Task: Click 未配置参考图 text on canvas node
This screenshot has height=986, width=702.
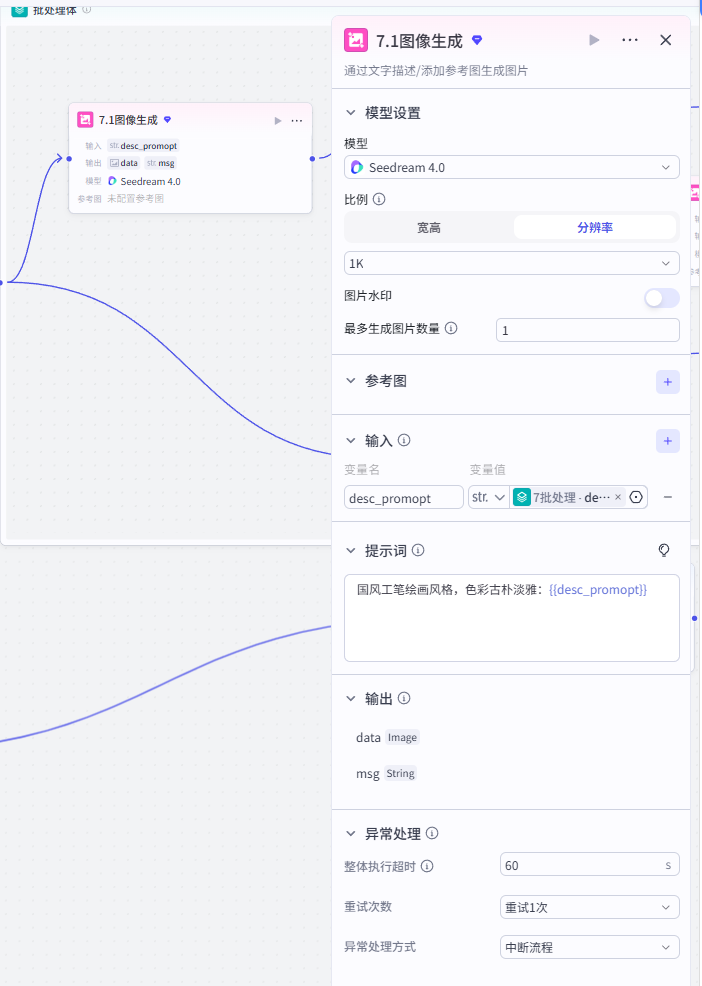Action: (135, 199)
